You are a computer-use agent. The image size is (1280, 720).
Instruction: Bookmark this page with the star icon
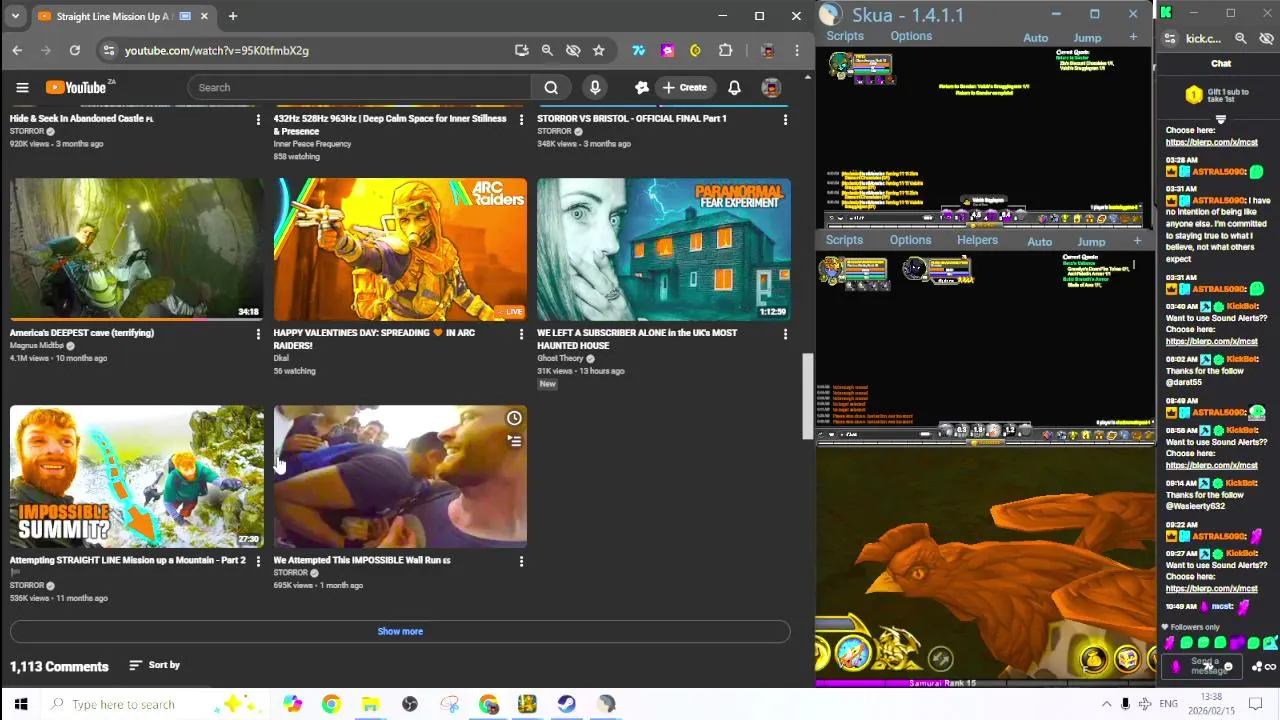tap(598, 50)
